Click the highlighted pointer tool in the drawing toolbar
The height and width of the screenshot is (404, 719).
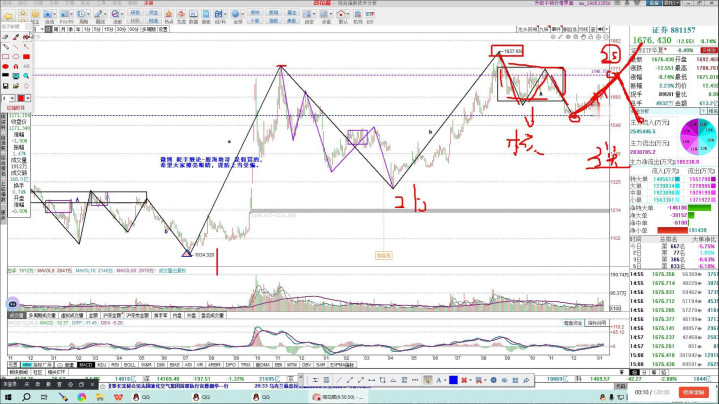click(x=428, y=380)
